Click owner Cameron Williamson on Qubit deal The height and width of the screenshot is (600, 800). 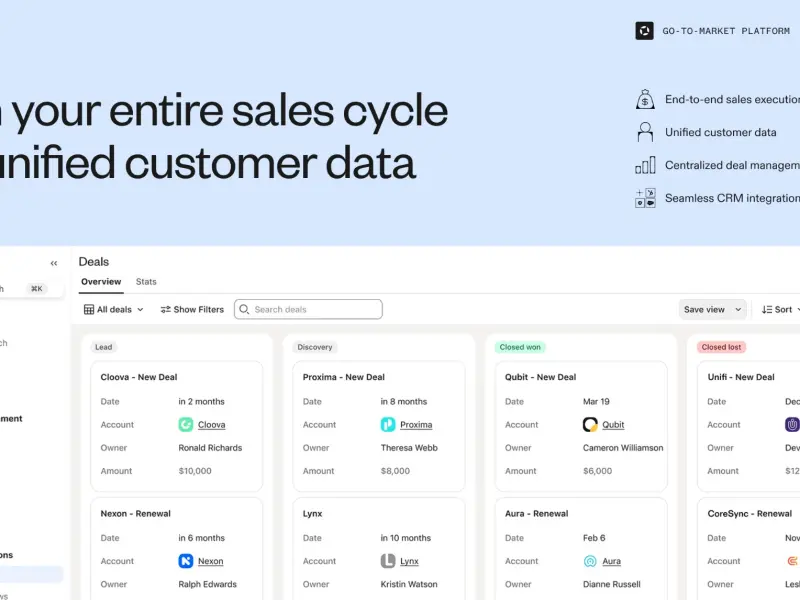click(x=623, y=448)
